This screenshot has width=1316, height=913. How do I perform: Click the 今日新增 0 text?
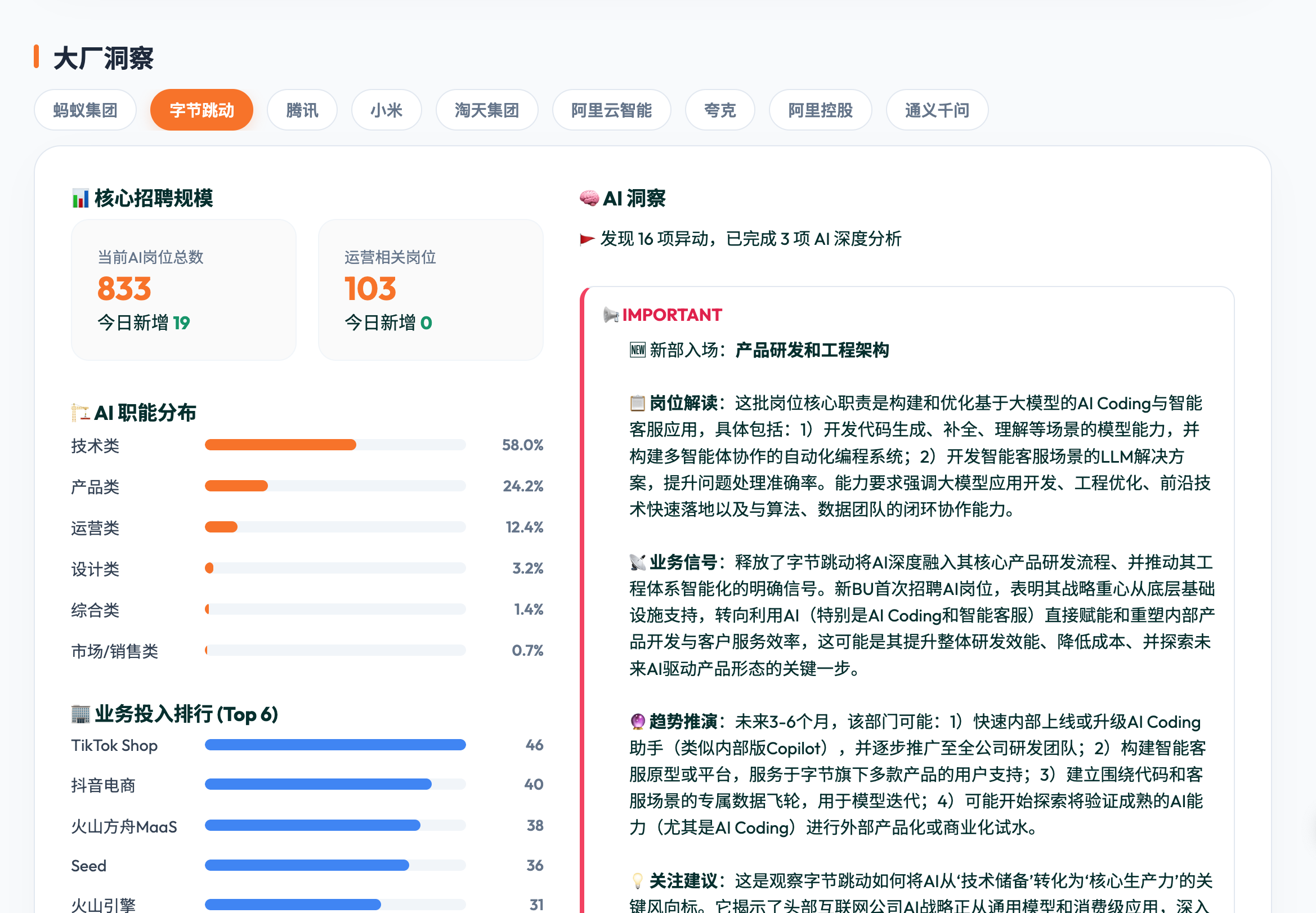pyautogui.click(x=388, y=323)
